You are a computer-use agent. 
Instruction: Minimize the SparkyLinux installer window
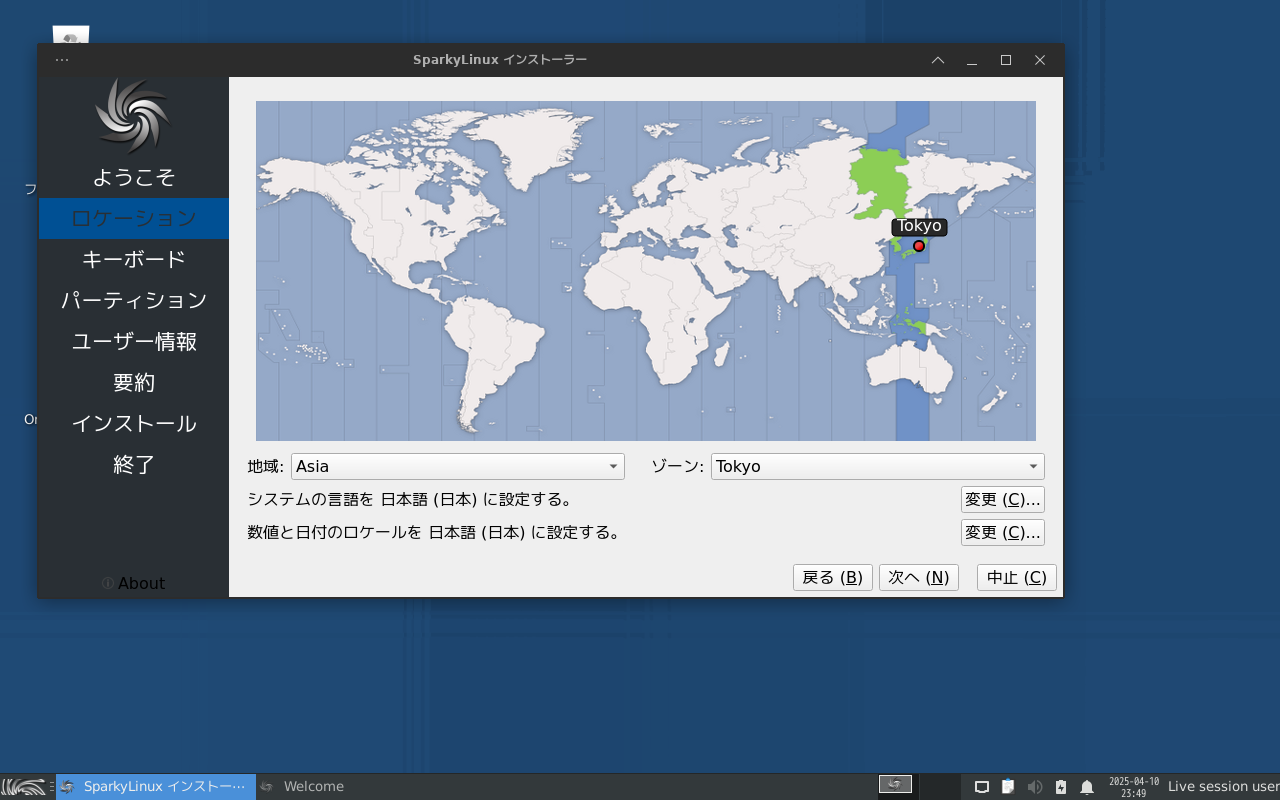(972, 60)
